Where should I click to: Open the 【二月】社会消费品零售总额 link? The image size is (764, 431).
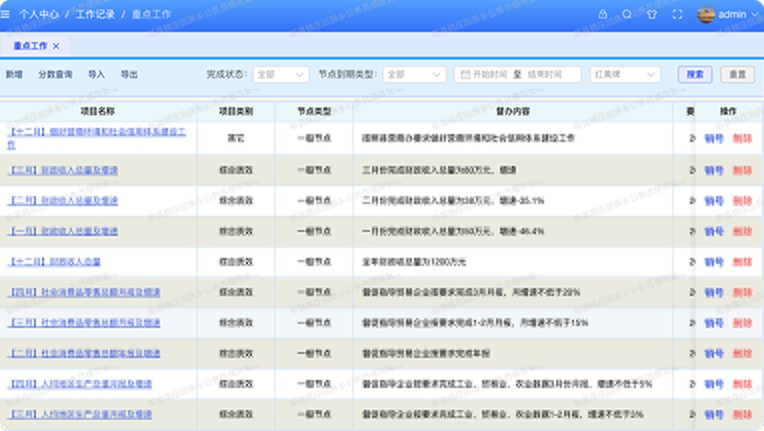(x=84, y=354)
